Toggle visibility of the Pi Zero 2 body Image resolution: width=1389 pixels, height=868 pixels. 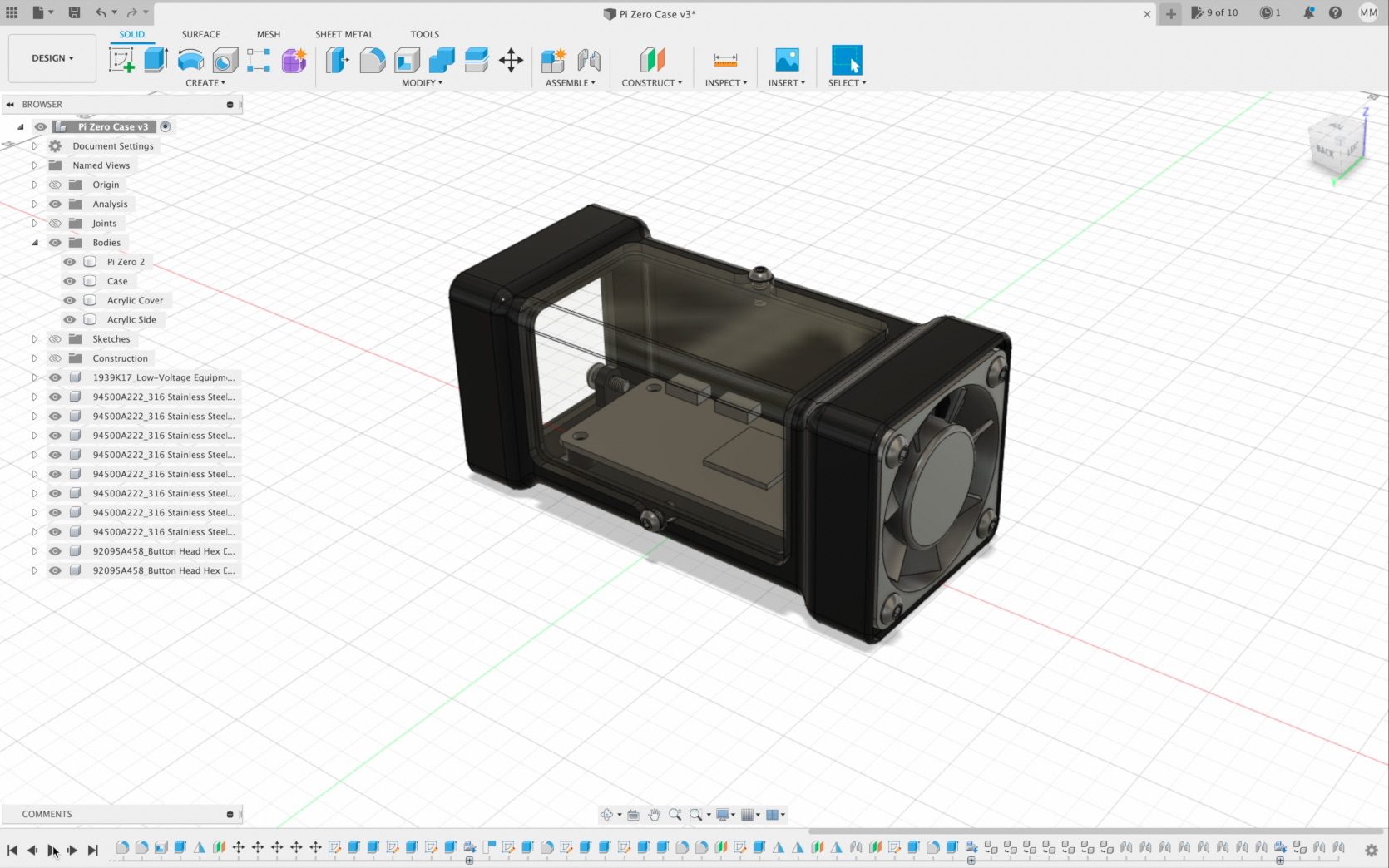click(x=69, y=261)
